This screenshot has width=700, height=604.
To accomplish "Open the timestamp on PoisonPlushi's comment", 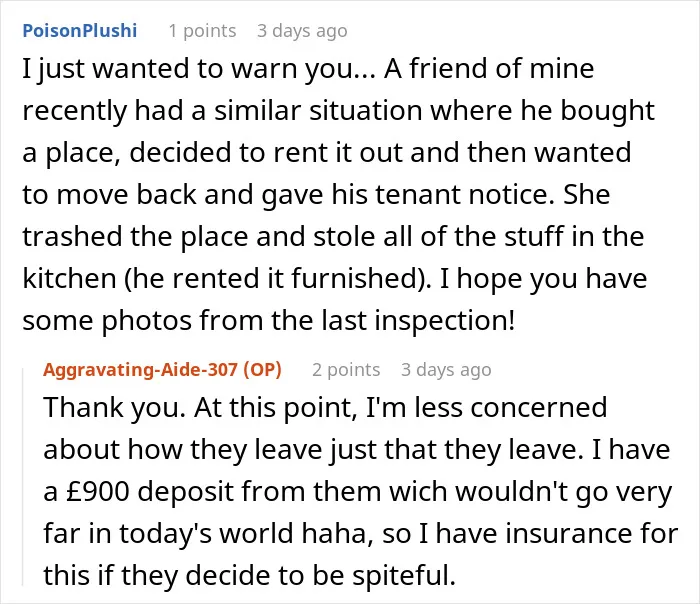I will point(302,31).
